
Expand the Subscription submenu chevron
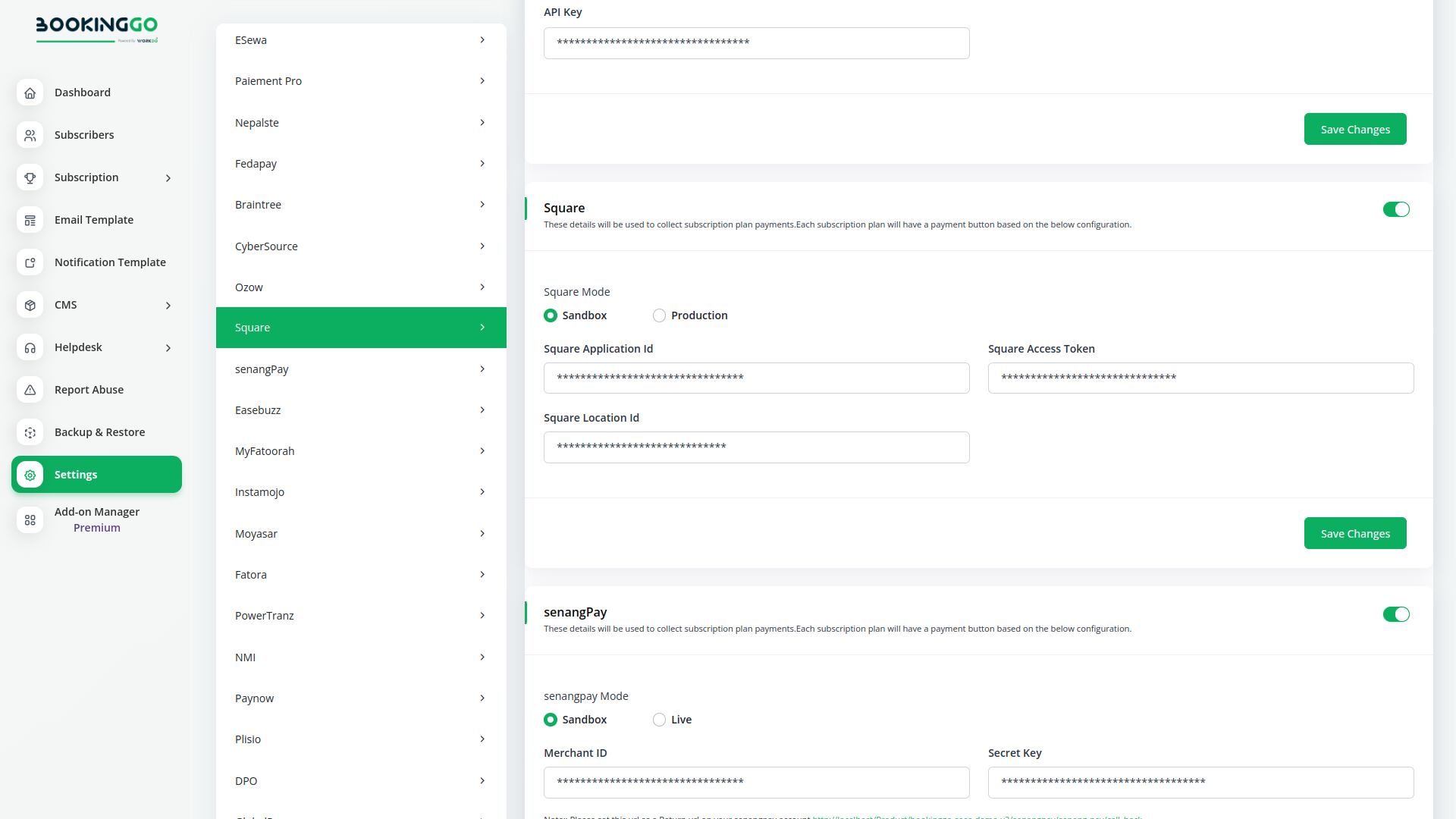click(x=168, y=177)
